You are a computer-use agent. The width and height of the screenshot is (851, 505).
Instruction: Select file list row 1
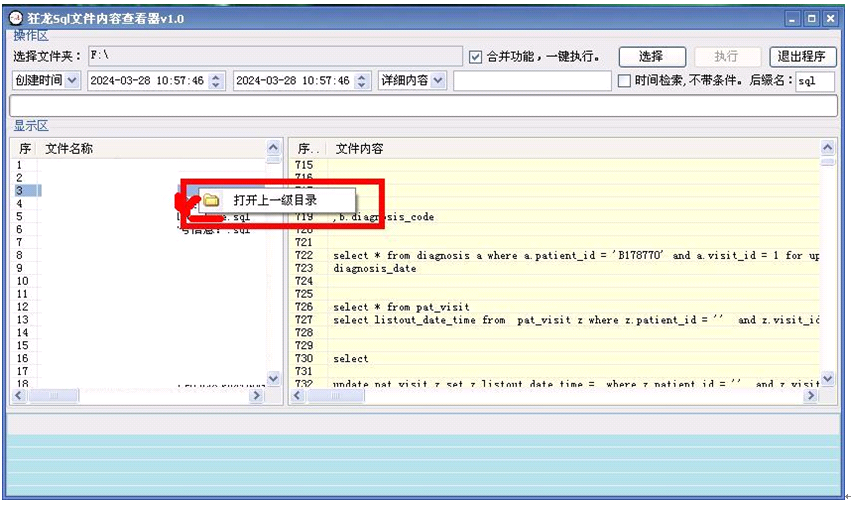click(x=138, y=165)
